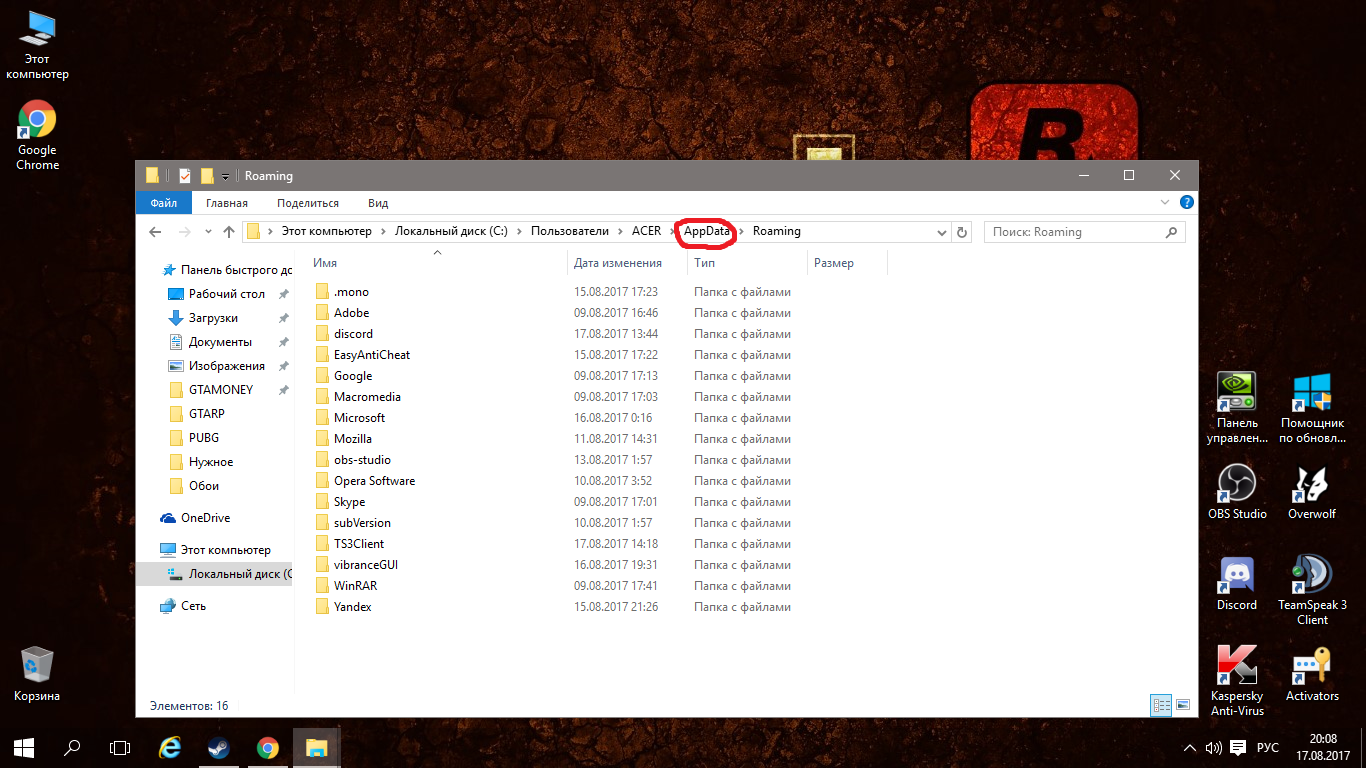Select the Yandex folder

[352, 607]
